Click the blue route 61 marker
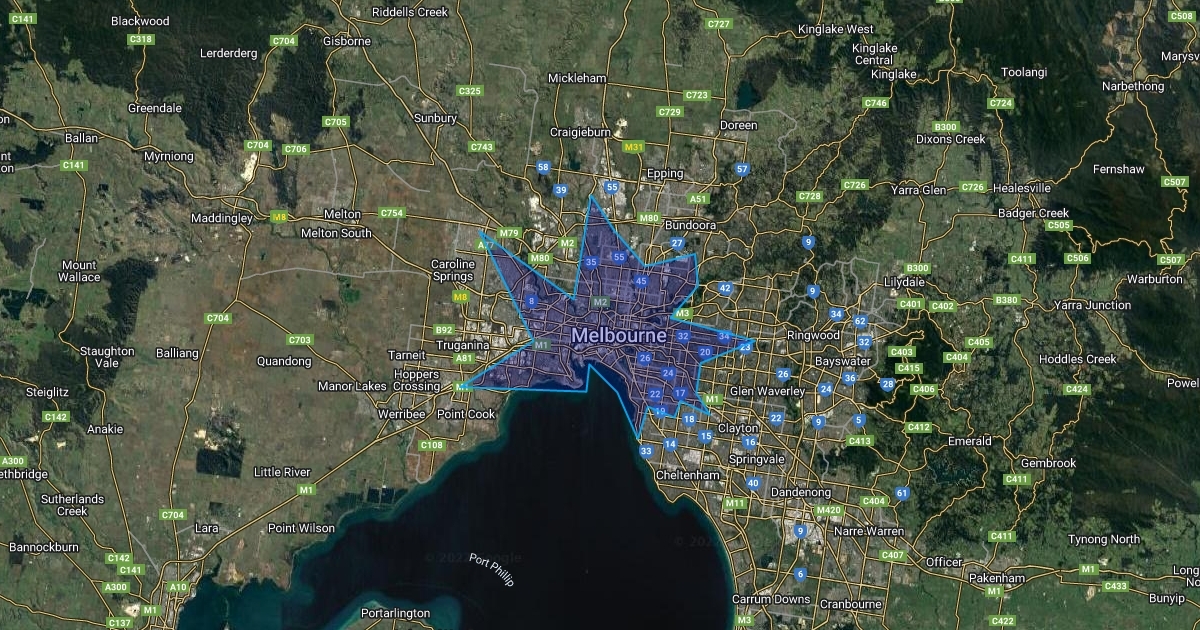 [902, 493]
